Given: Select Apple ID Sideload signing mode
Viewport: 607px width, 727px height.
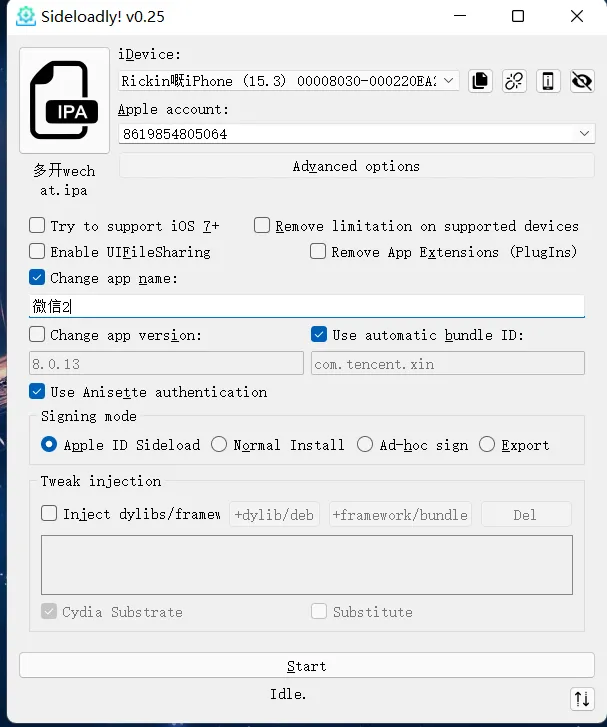Looking at the screenshot, I should (49, 445).
